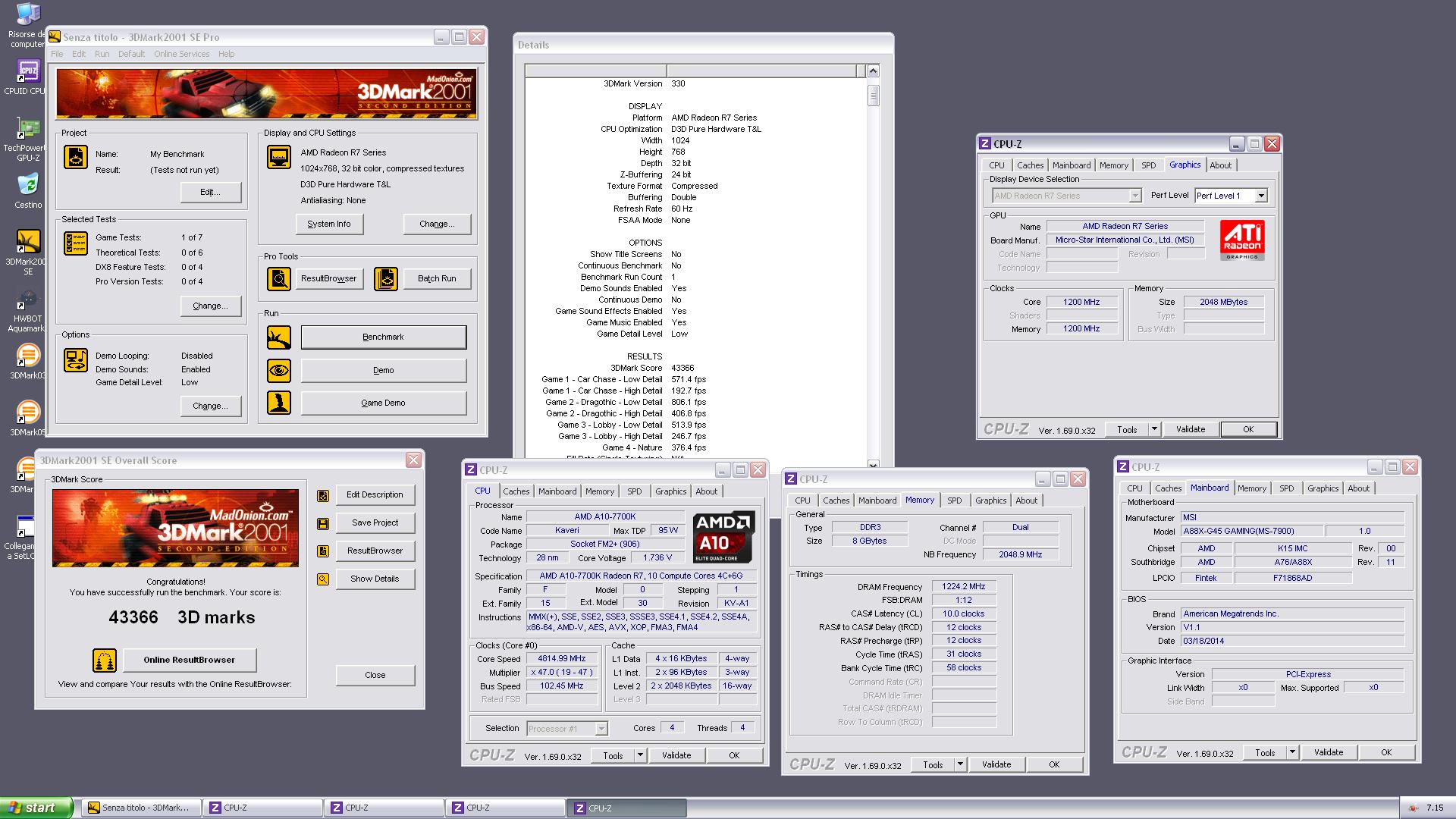1456x819 pixels.
Task: Click the Save Project floppy icon
Action: pyautogui.click(x=323, y=523)
